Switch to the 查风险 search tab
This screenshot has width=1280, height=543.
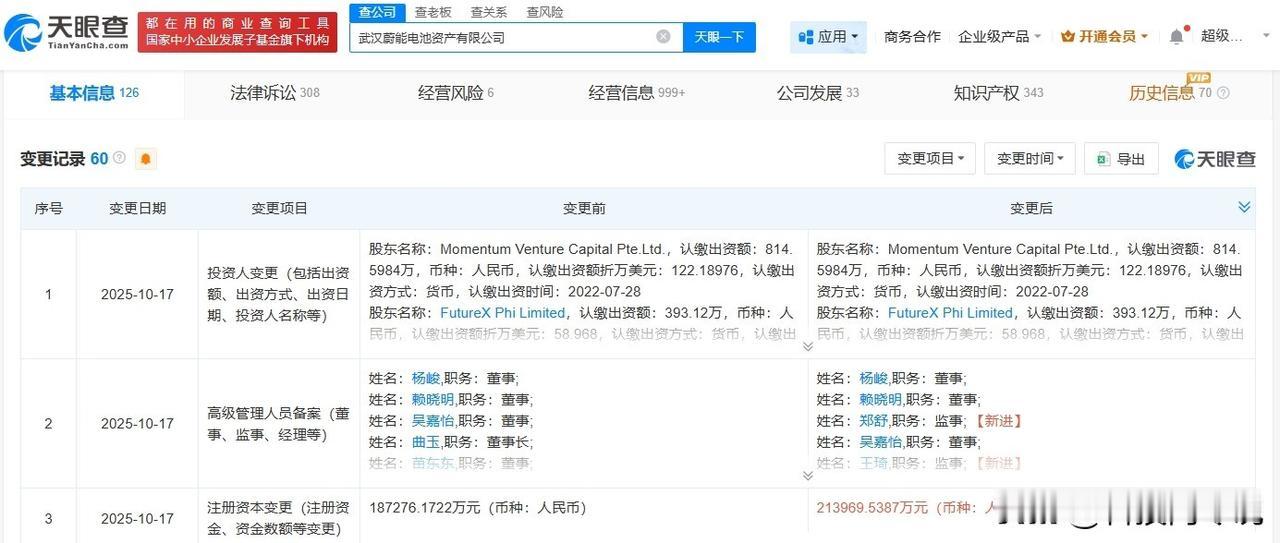tap(545, 12)
